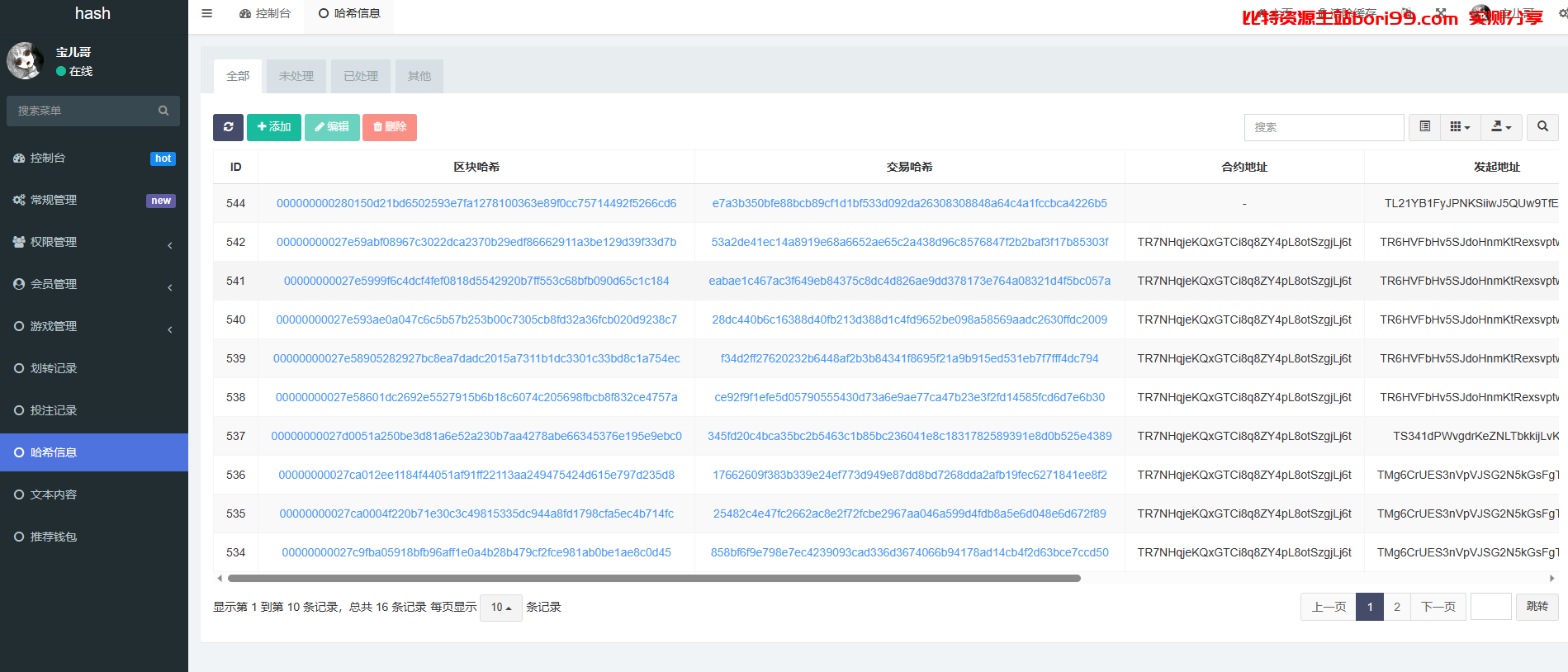Expand the 游戏管理 submenu
The height and width of the screenshot is (672, 1568).
click(x=94, y=326)
